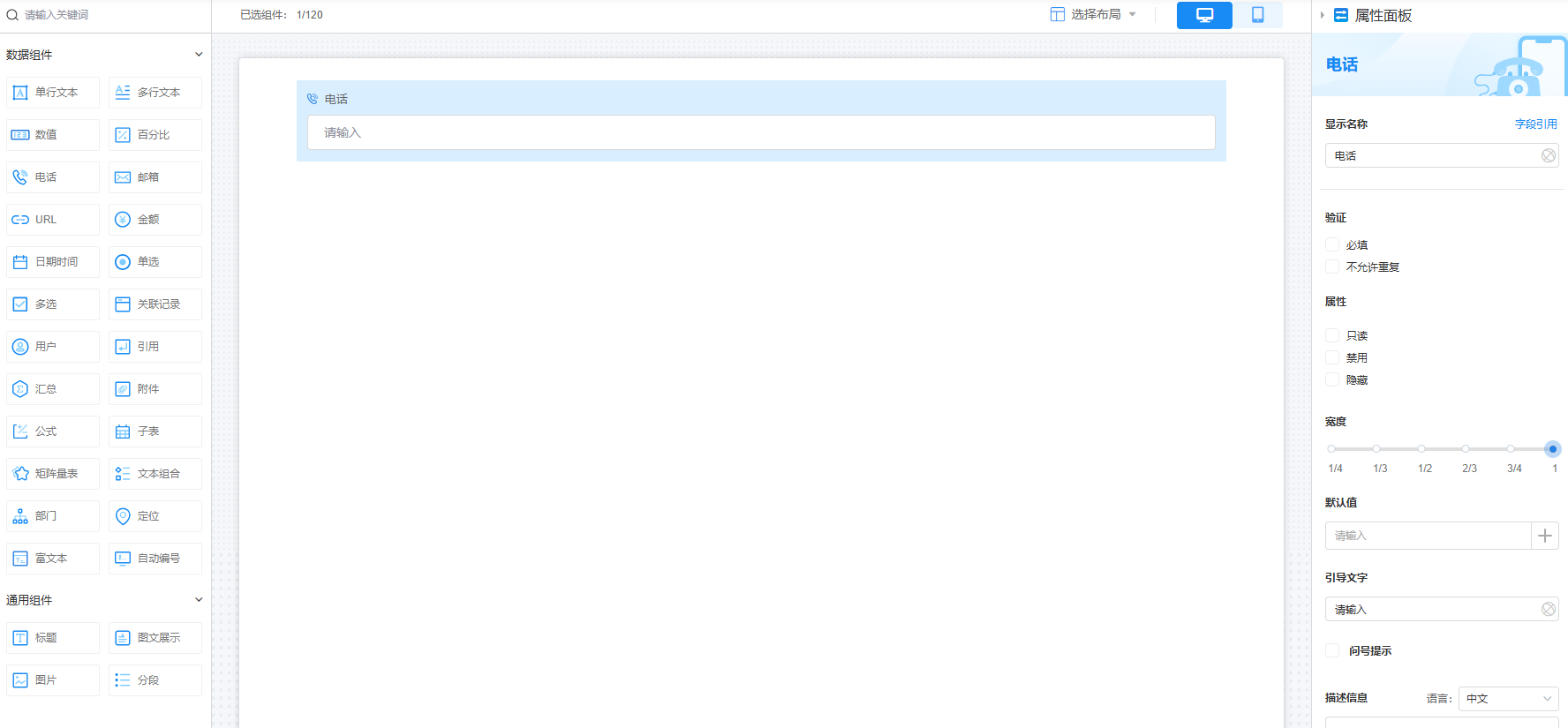Clear the 显示名称 field
Screen dimensions: 1568x728
pyautogui.click(x=1549, y=155)
